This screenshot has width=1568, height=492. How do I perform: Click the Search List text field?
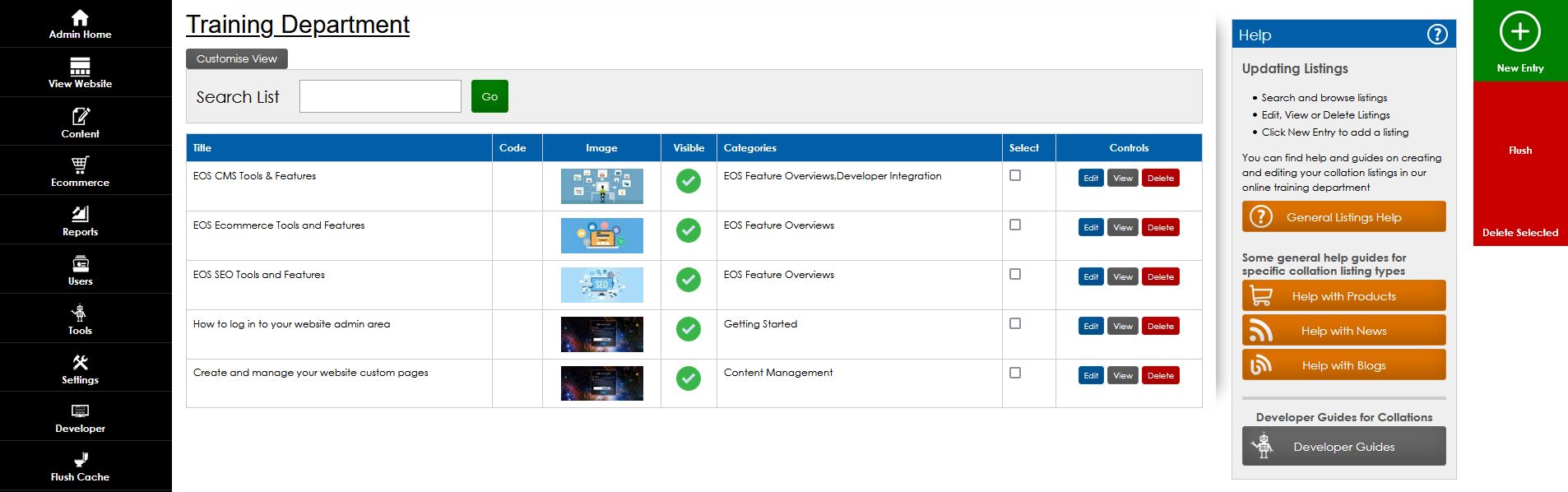[x=380, y=96]
